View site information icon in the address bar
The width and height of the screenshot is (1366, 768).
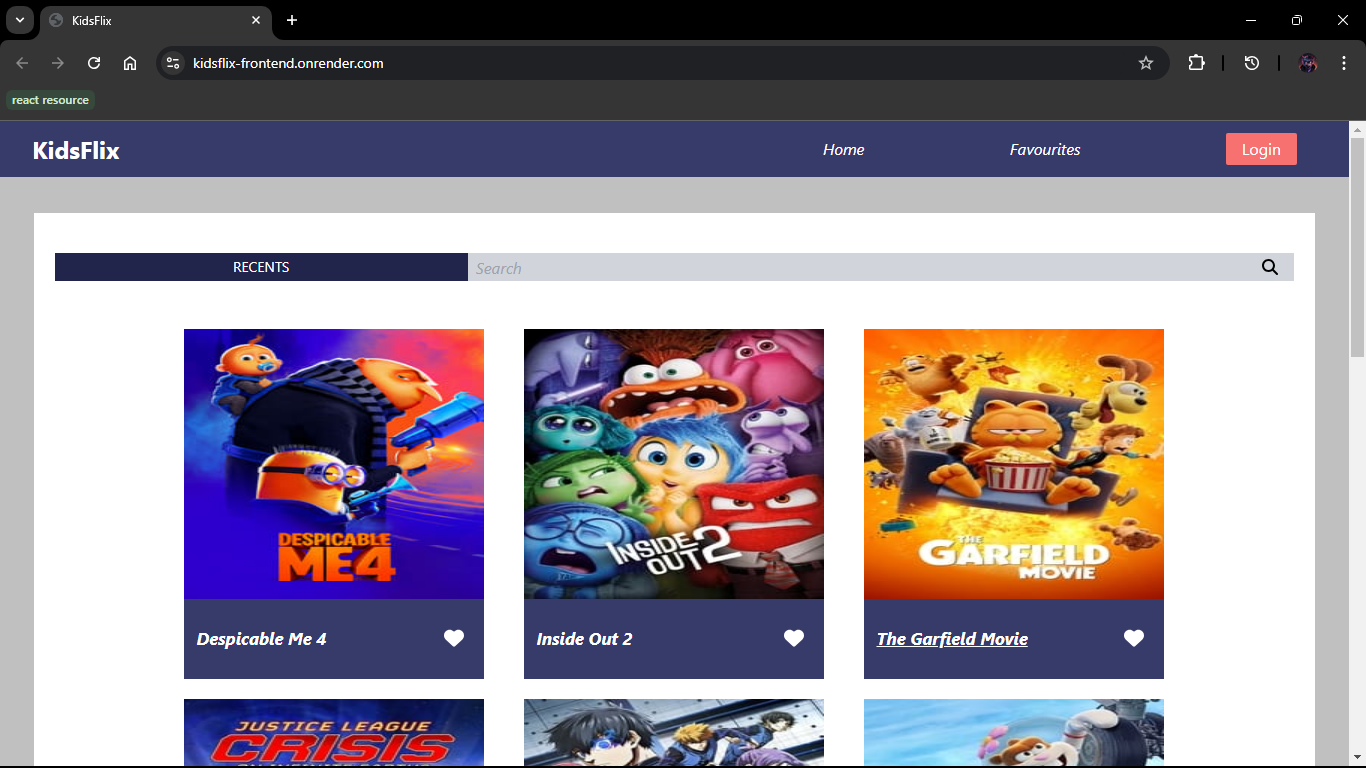click(173, 63)
